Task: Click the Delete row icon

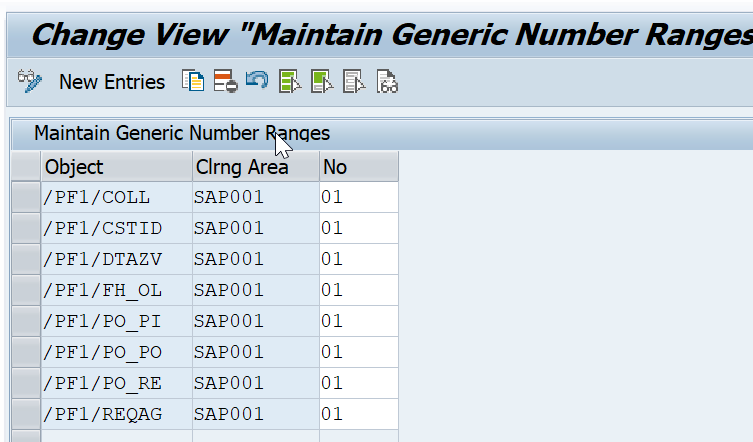Action: (225, 81)
